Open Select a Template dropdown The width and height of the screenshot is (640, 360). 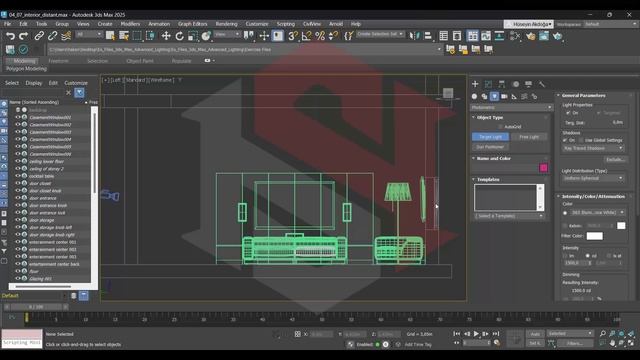509,216
